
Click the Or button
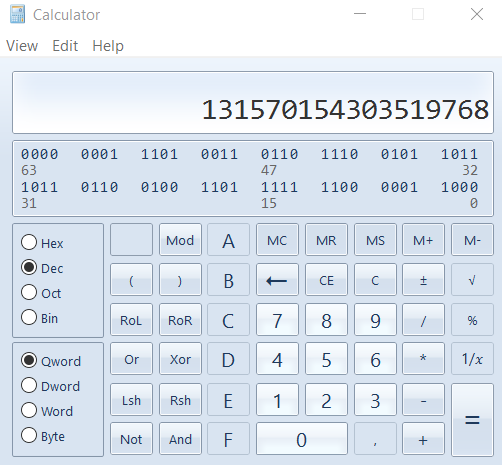131,359
